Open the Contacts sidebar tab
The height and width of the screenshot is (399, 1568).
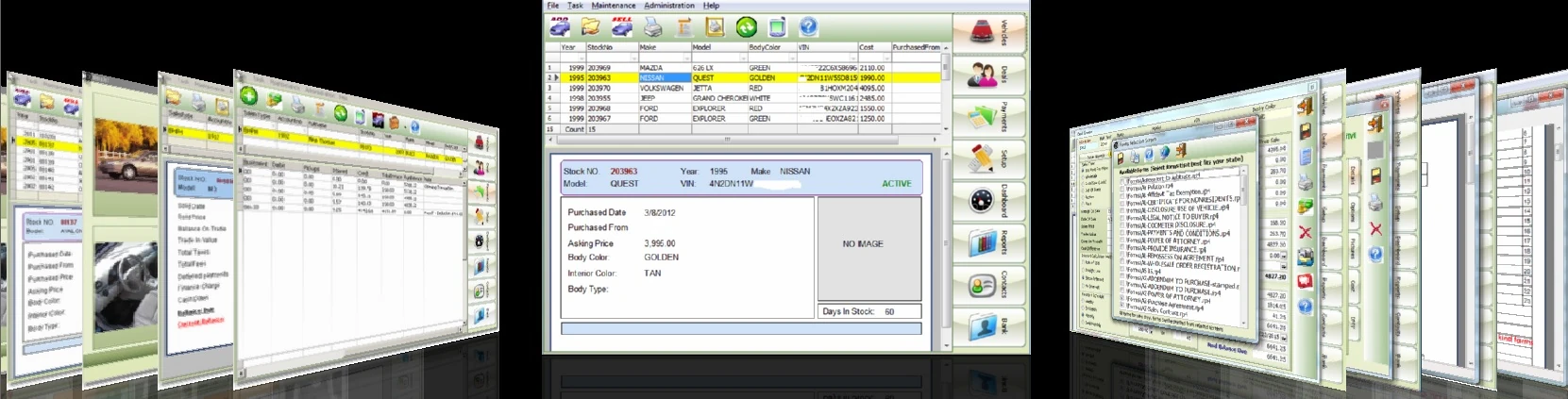click(988, 284)
